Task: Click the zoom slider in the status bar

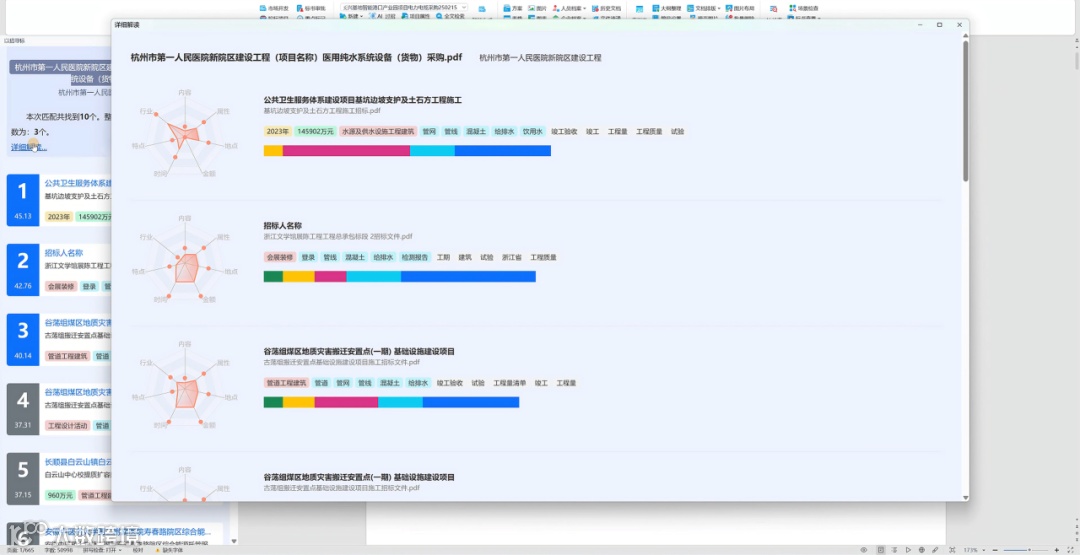Action: (x=1027, y=550)
